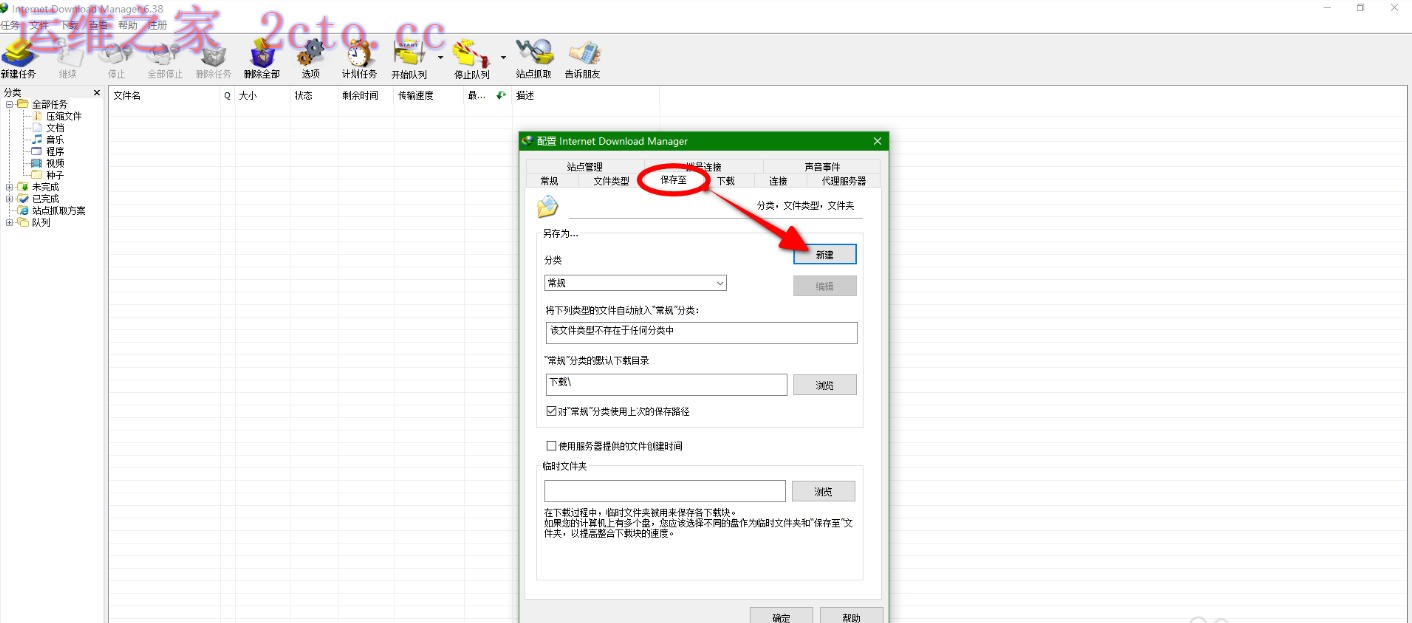Toggle remember last save path for 常规 category
The width and height of the screenshot is (1412, 623).
coord(551,411)
